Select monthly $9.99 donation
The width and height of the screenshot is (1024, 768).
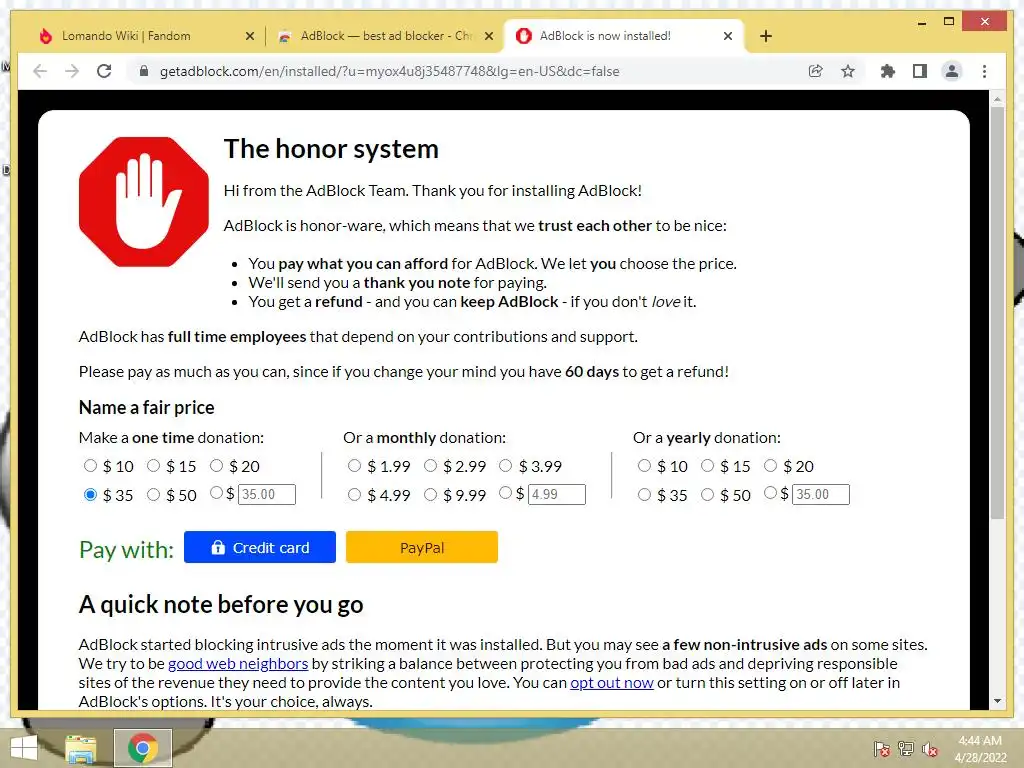click(x=430, y=494)
